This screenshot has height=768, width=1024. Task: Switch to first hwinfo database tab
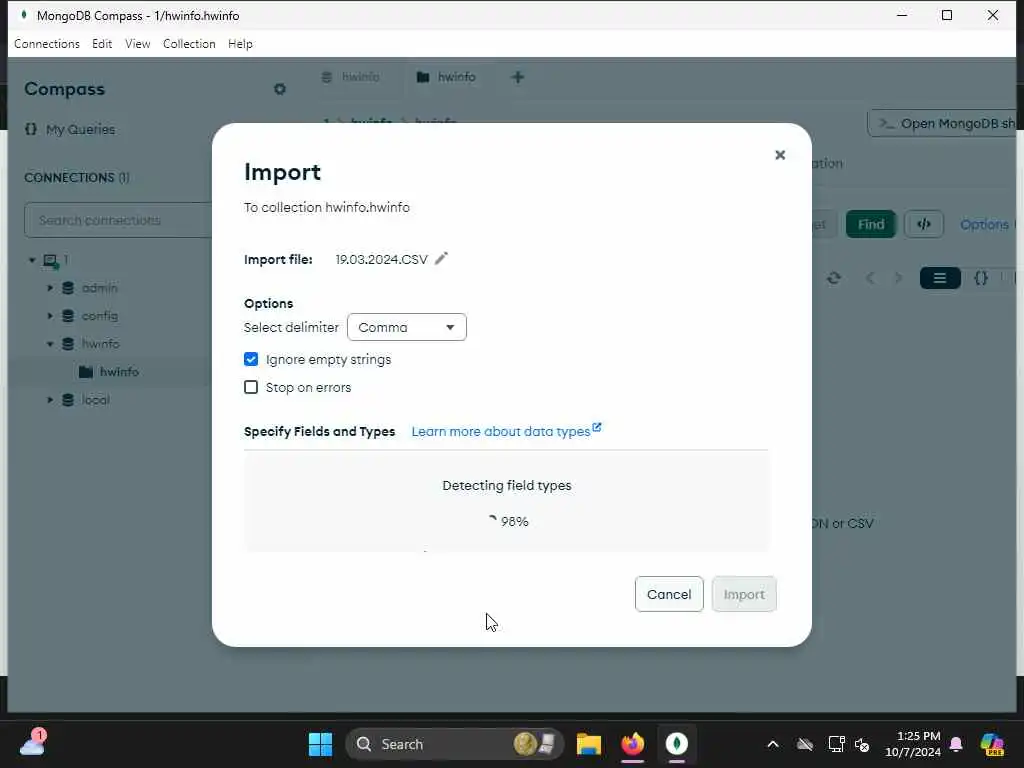pyautogui.click(x=351, y=77)
